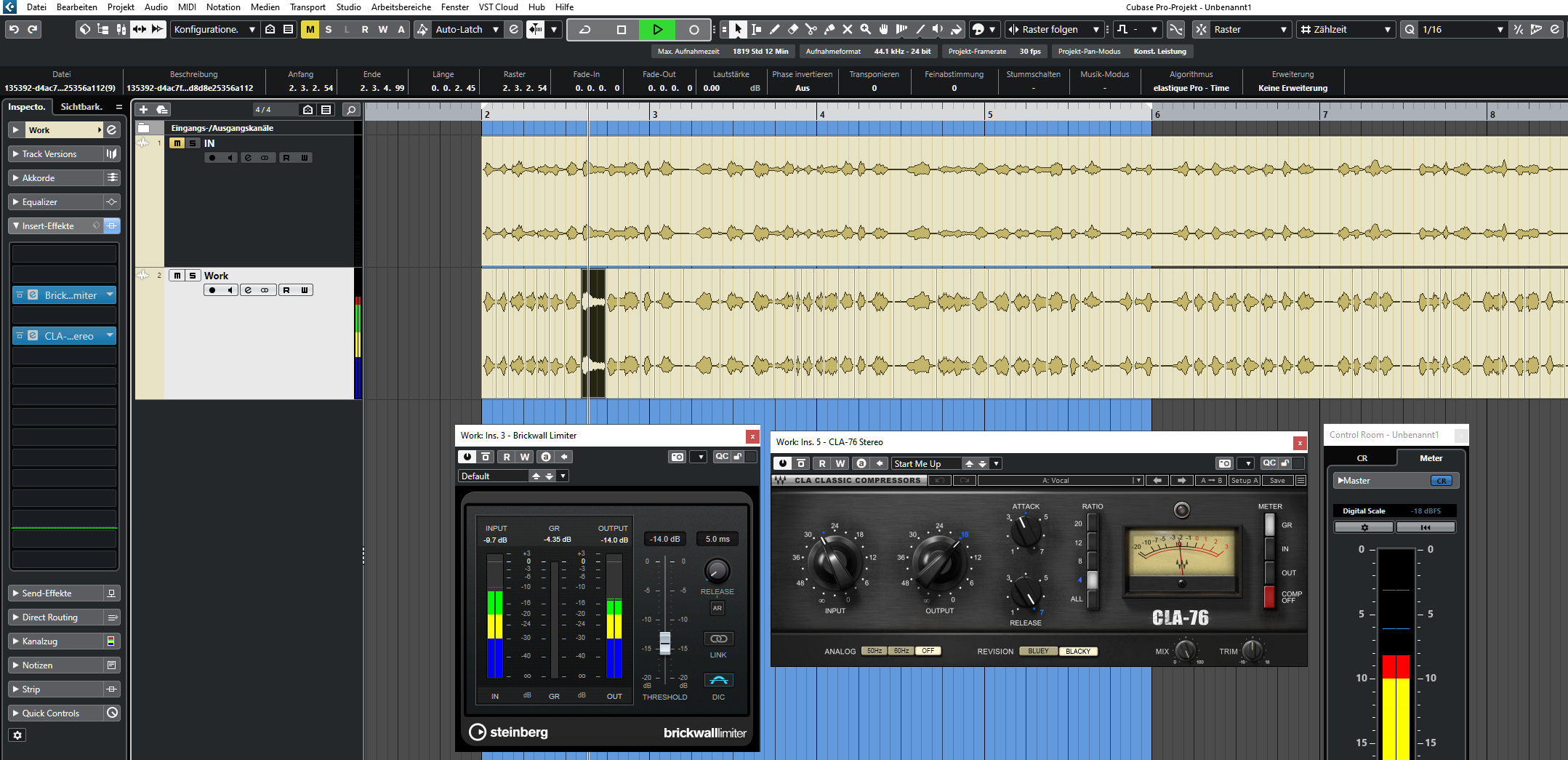Viewport: 1568px width, 760px height.
Task: Switch to the Meter tab in Control Room
Action: (1431, 458)
